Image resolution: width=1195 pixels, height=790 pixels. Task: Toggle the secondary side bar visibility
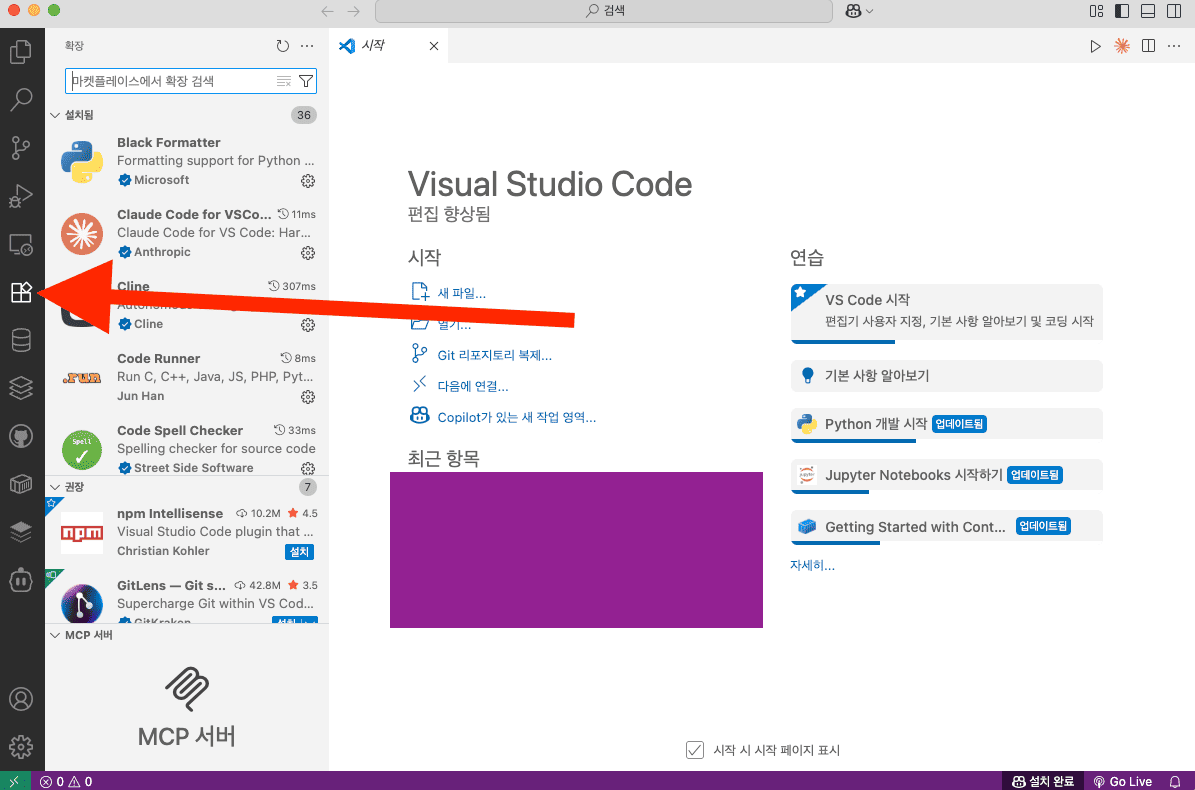[x=1174, y=11]
